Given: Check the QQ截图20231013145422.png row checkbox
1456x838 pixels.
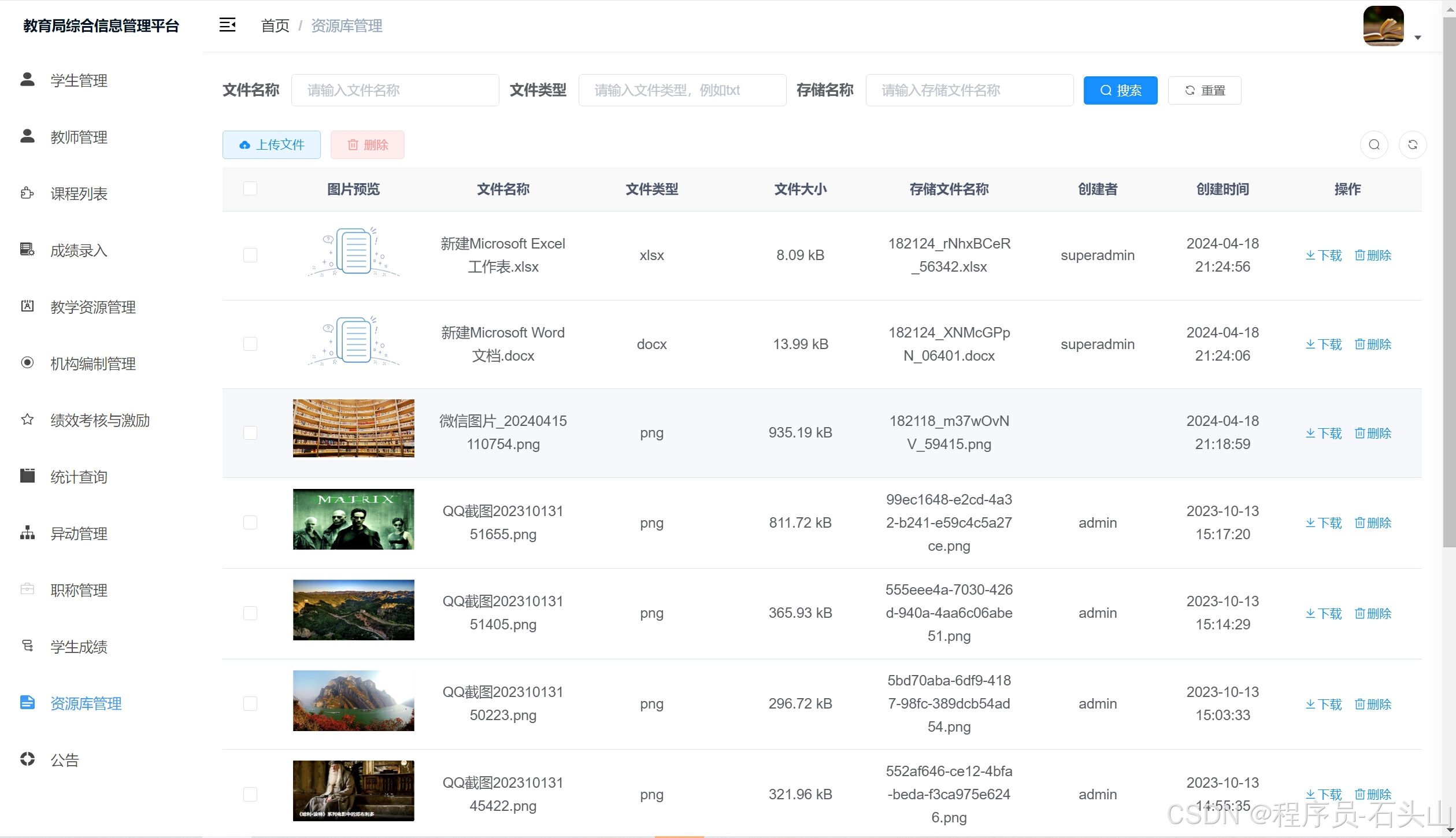Looking at the screenshot, I should click(250, 794).
